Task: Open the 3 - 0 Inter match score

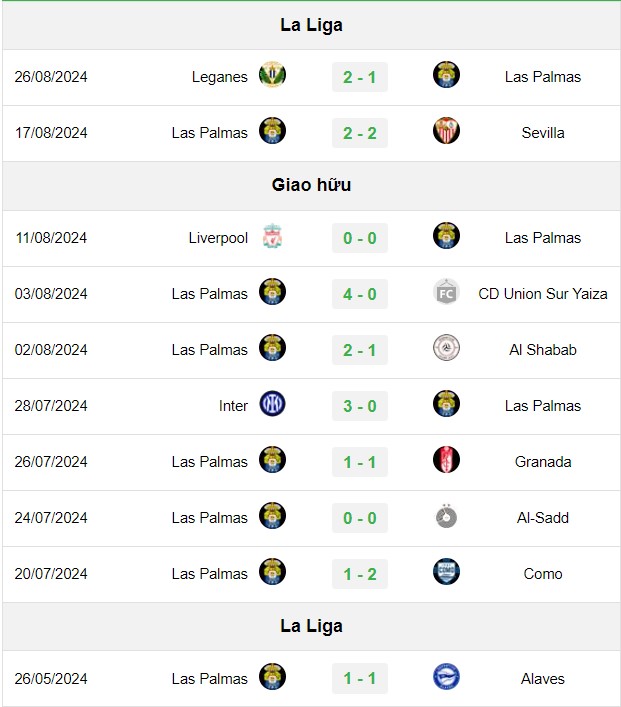Action: 360,406
